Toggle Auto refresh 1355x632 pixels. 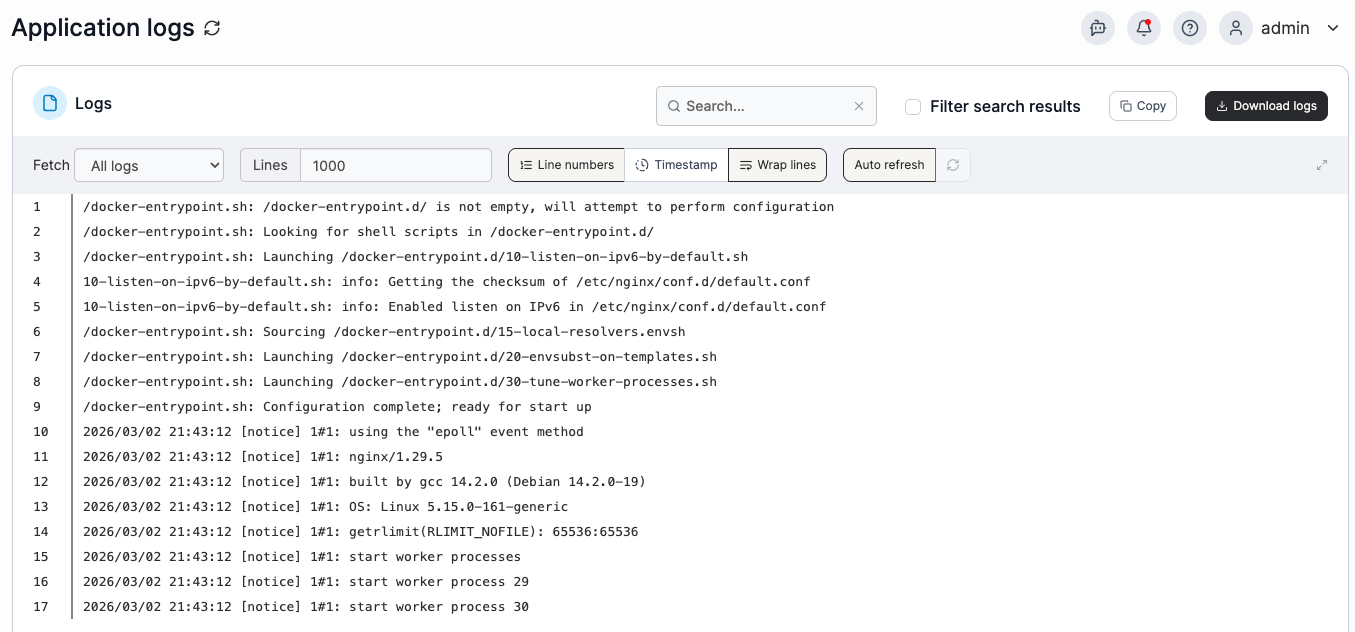pyautogui.click(x=889, y=165)
